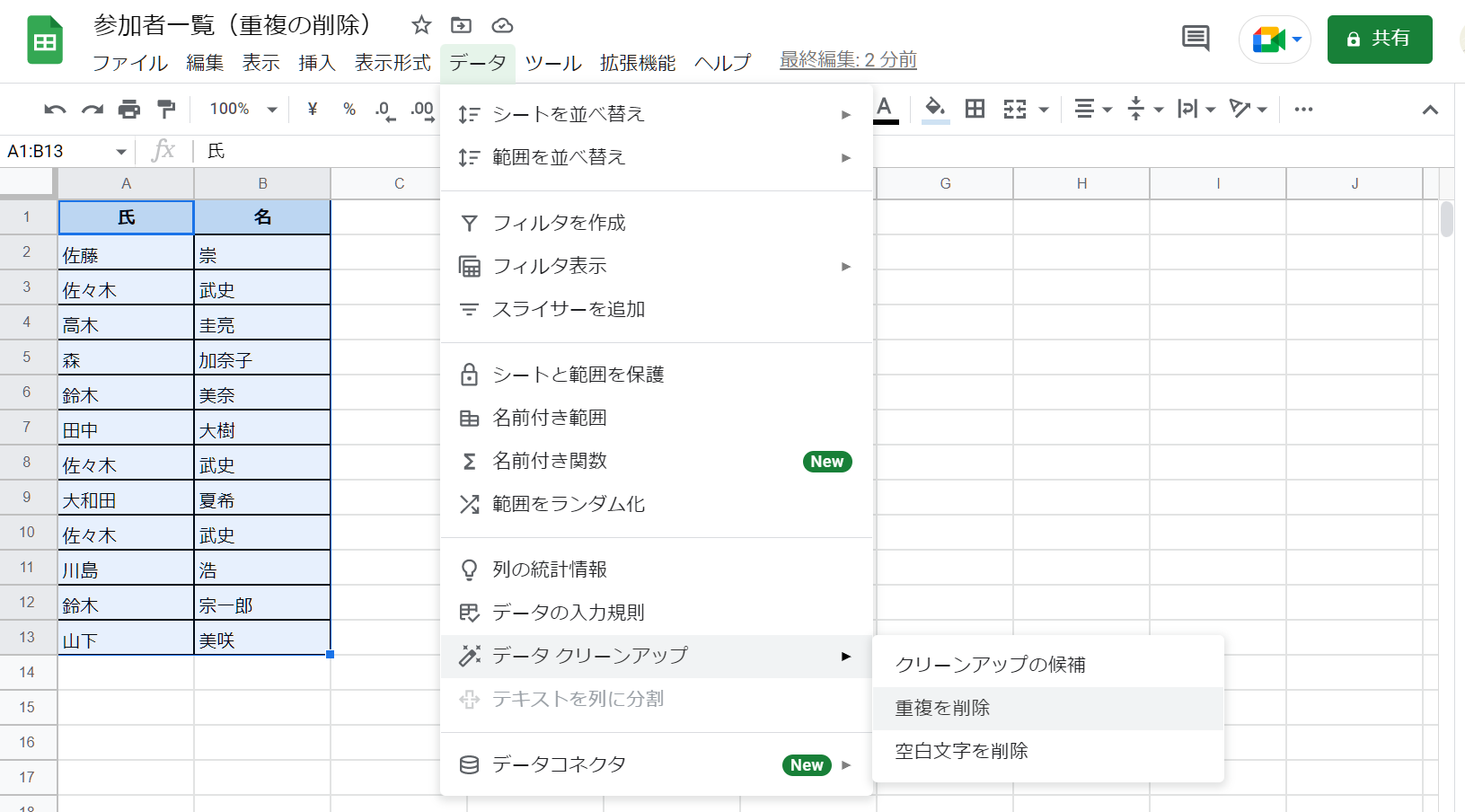Click the borders grid icon

tap(975, 110)
